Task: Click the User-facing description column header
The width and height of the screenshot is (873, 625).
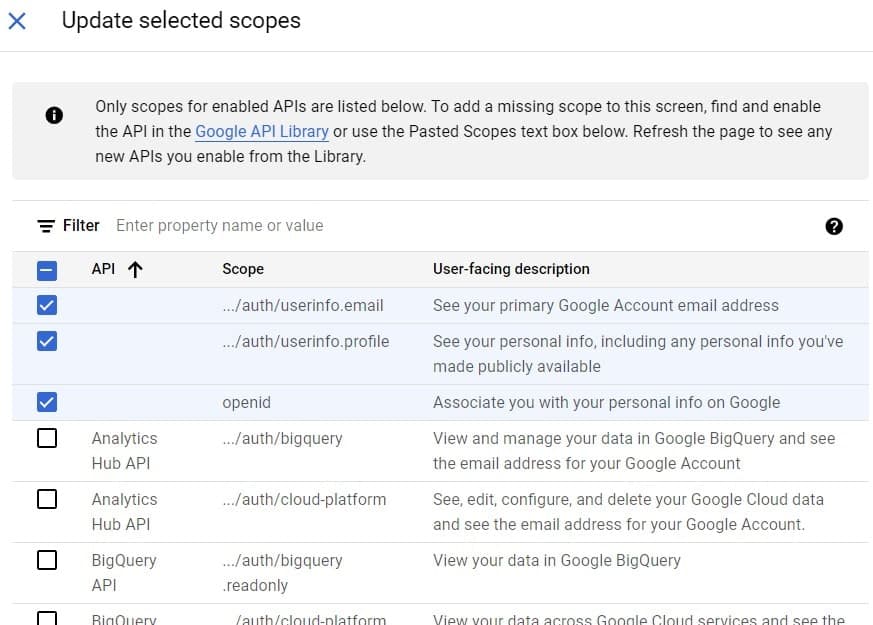Action: [511, 268]
